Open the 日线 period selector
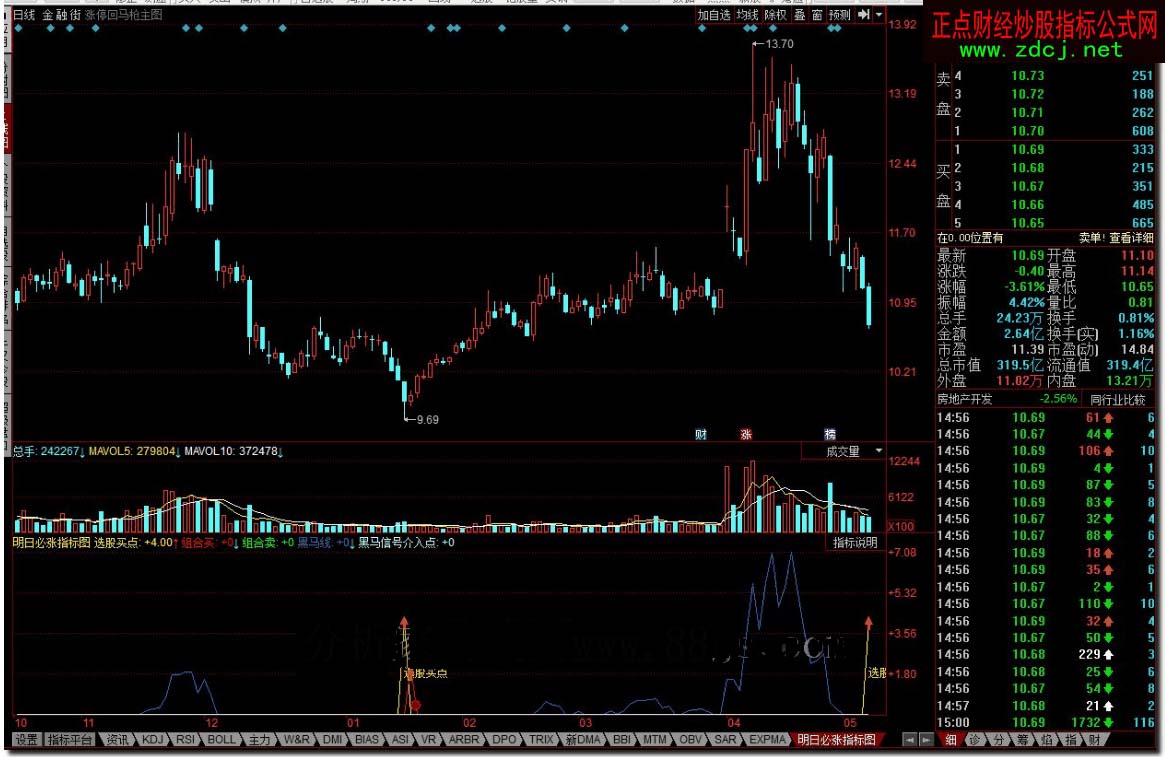 tap(24, 15)
